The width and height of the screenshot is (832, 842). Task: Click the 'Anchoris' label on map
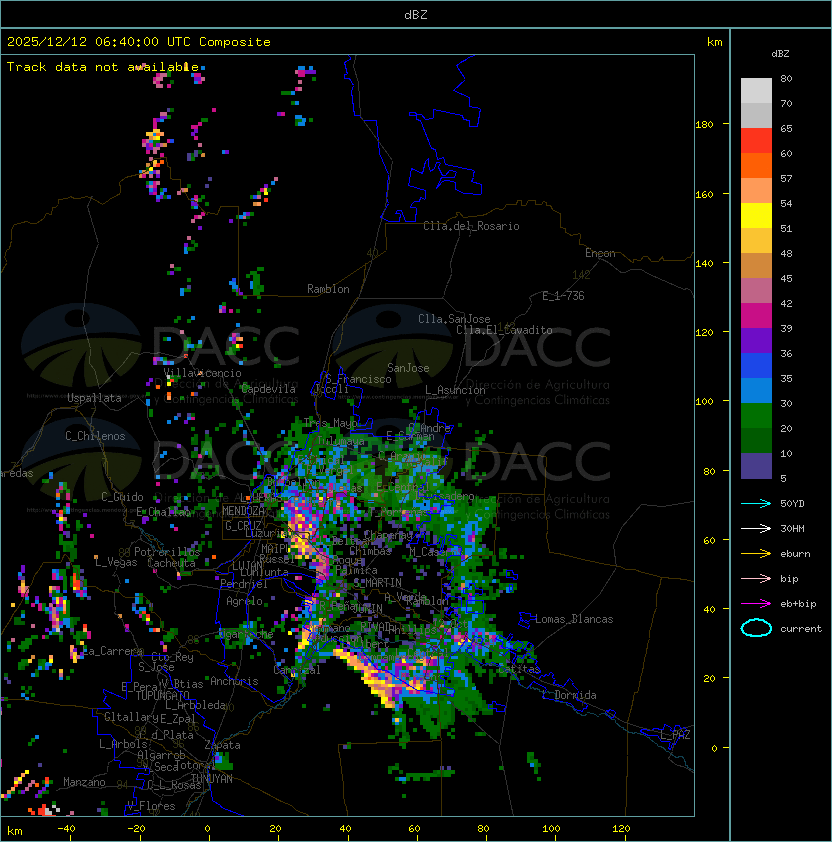234,681
